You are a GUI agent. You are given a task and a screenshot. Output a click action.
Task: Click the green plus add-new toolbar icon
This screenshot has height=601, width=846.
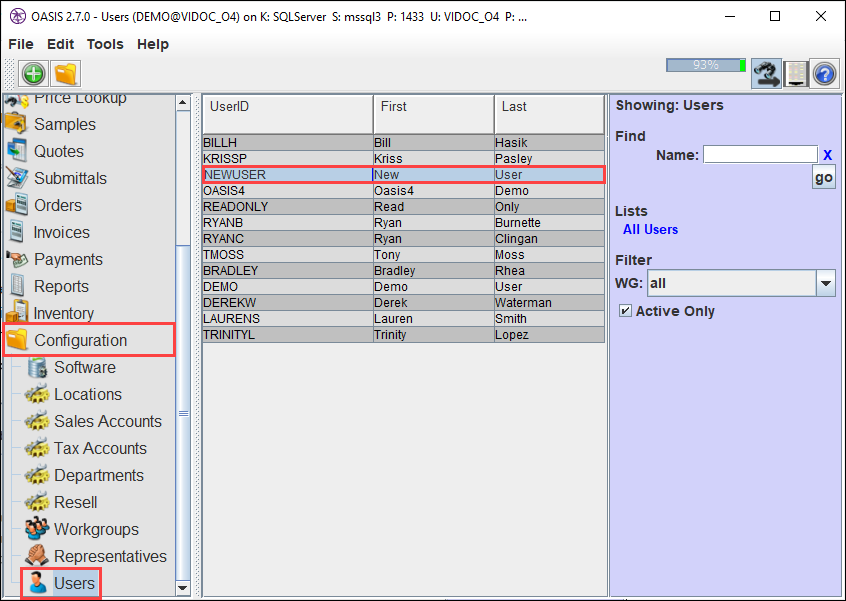33,73
